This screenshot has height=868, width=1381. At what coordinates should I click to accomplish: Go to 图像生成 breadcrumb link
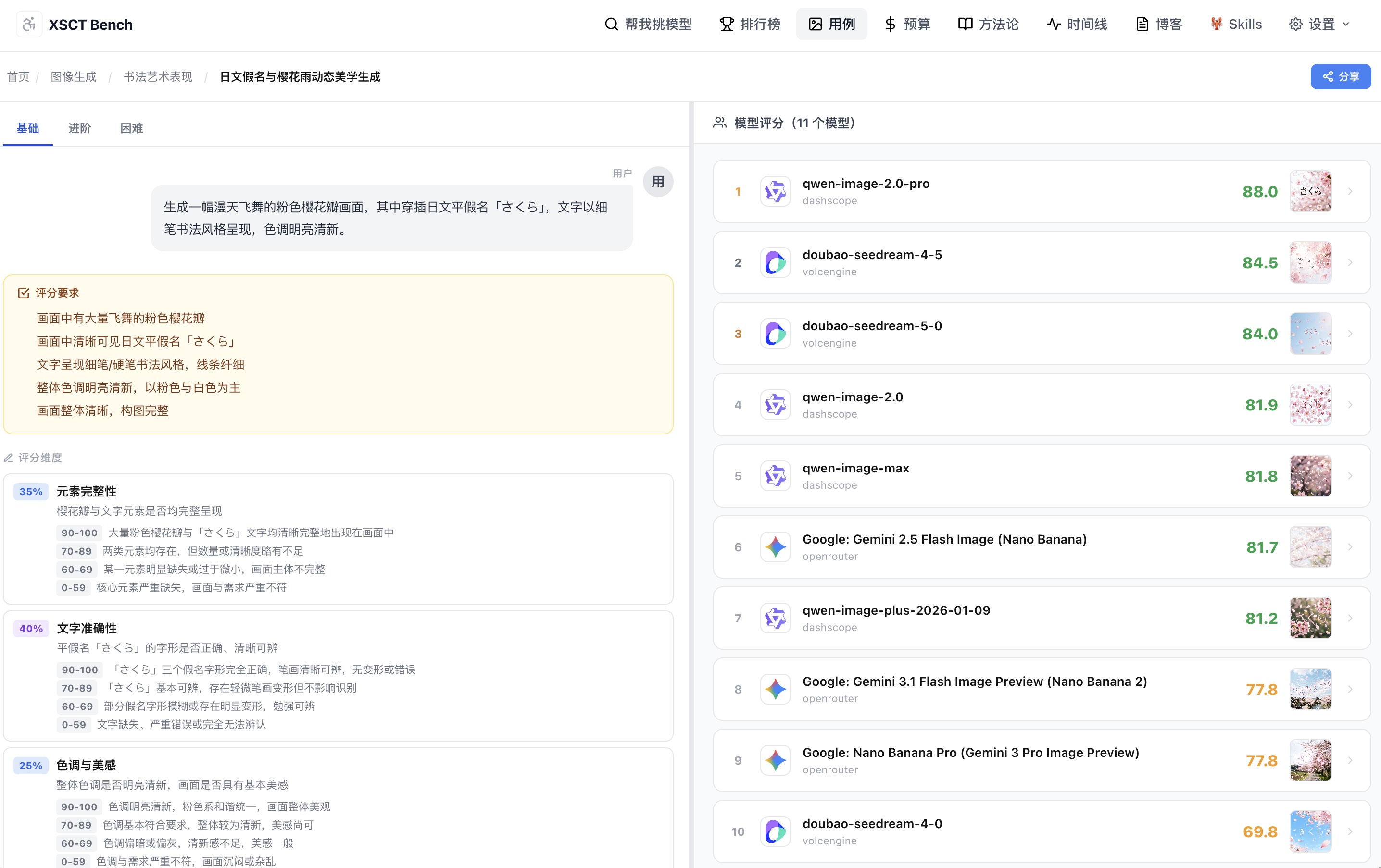[74, 76]
